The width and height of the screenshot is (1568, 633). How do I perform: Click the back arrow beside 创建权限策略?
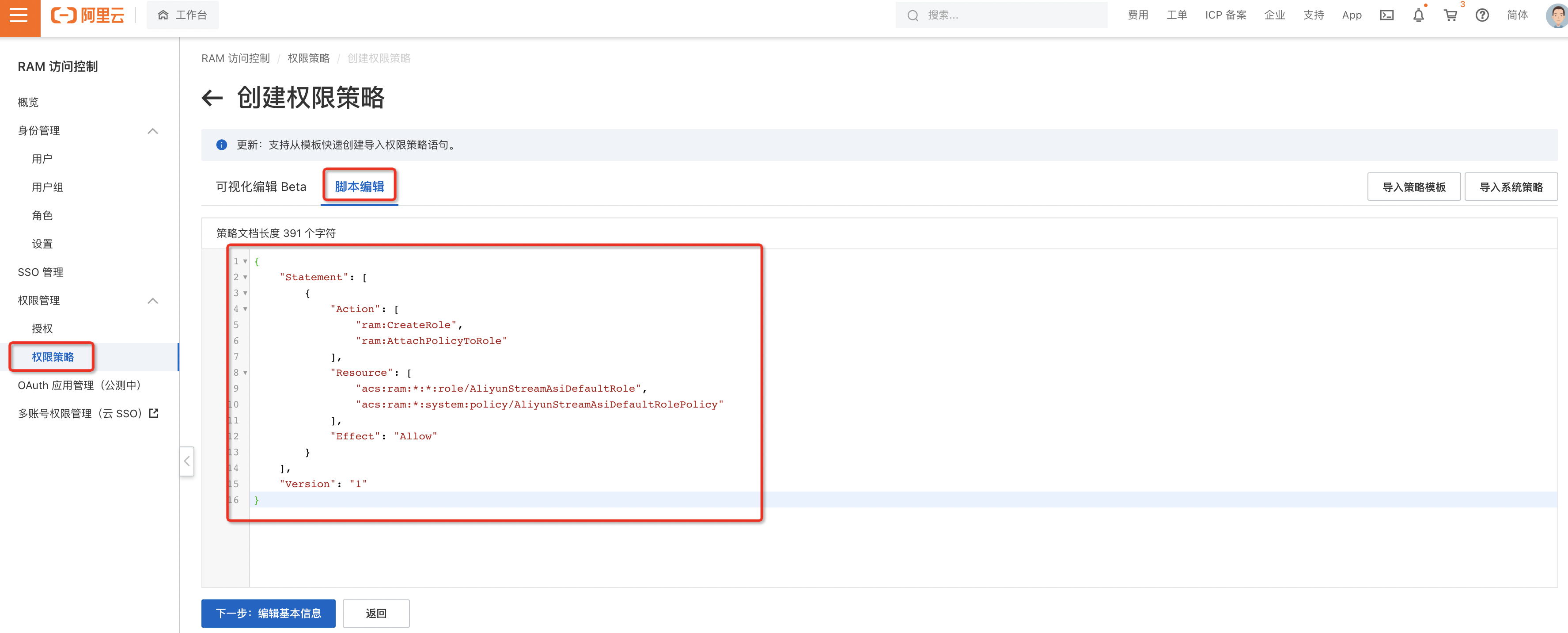coord(212,98)
